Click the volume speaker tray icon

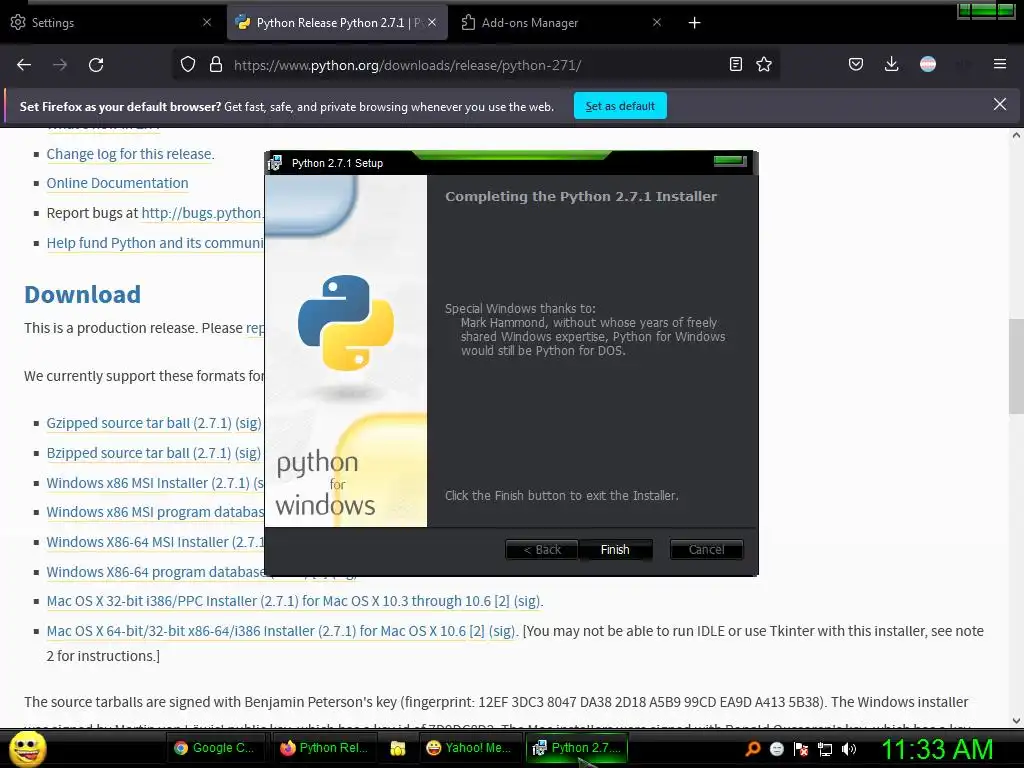849,749
